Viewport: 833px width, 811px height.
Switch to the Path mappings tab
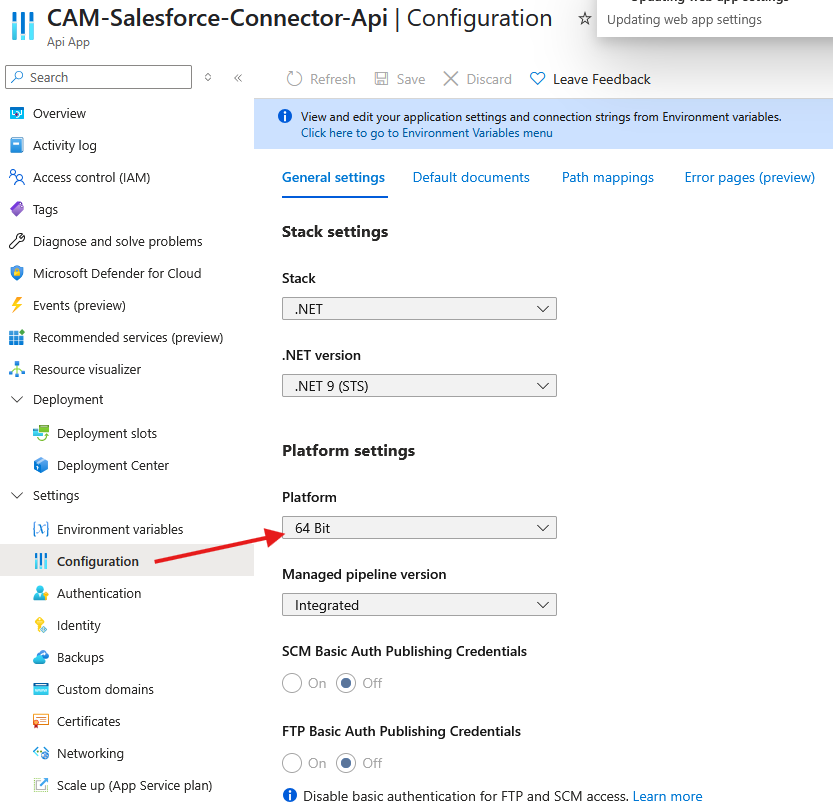pos(607,177)
